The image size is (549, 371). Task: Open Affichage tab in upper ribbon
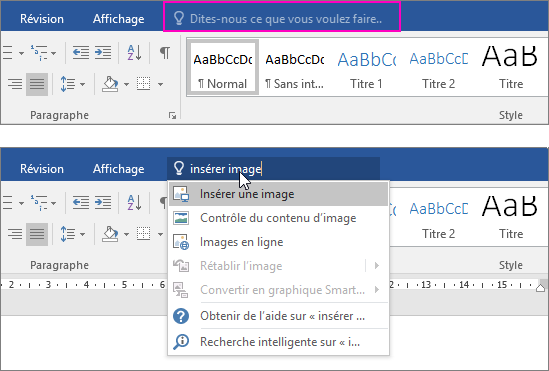click(x=118, y=19)
